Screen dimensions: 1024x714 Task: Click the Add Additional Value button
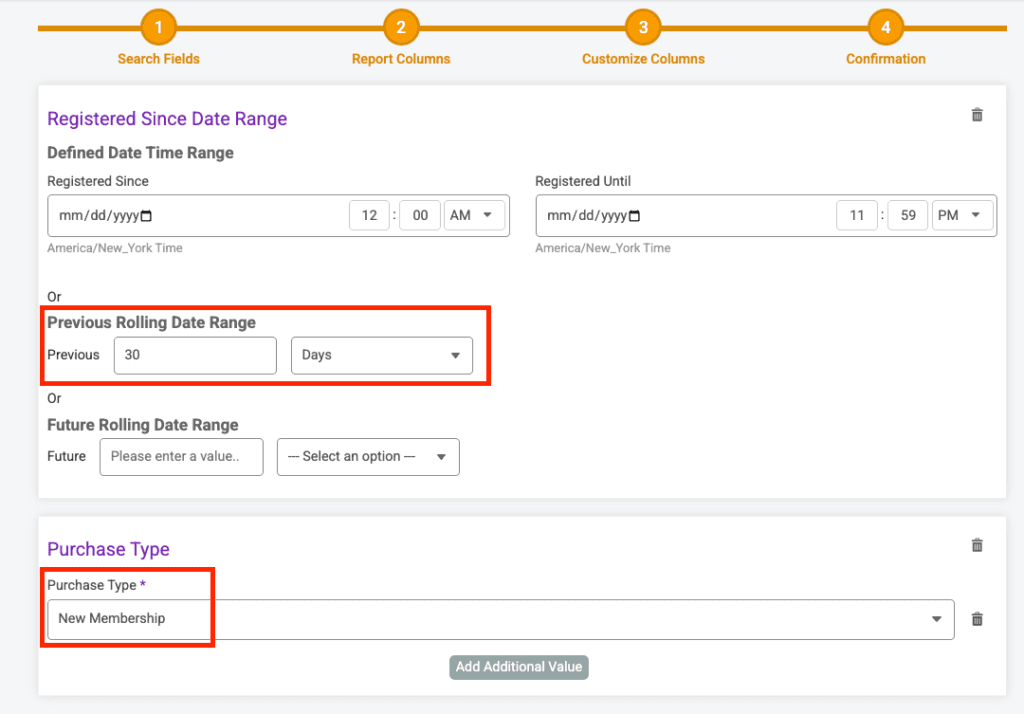(519, 667)
